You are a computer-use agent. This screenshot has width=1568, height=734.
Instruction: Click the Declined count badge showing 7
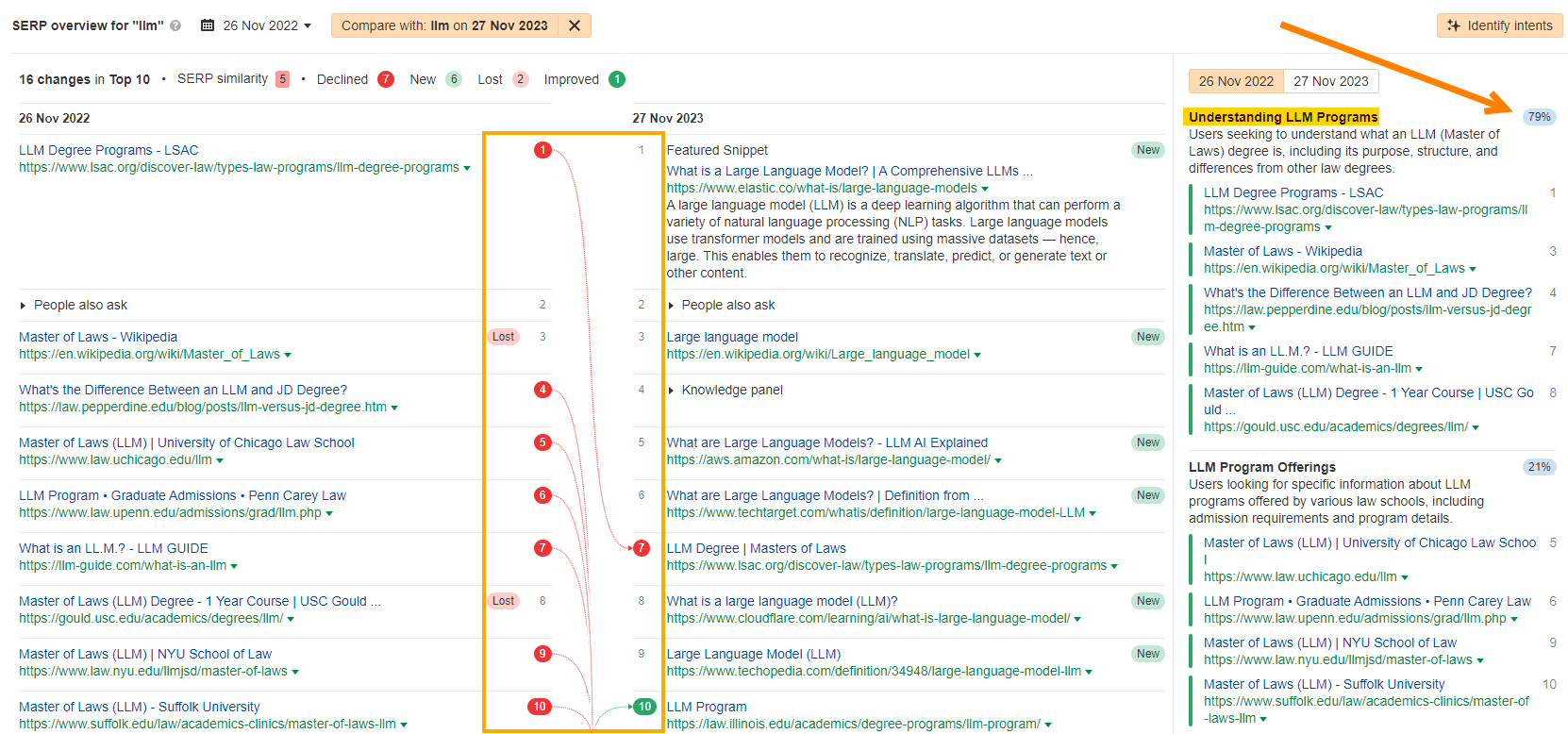[386, 79]
